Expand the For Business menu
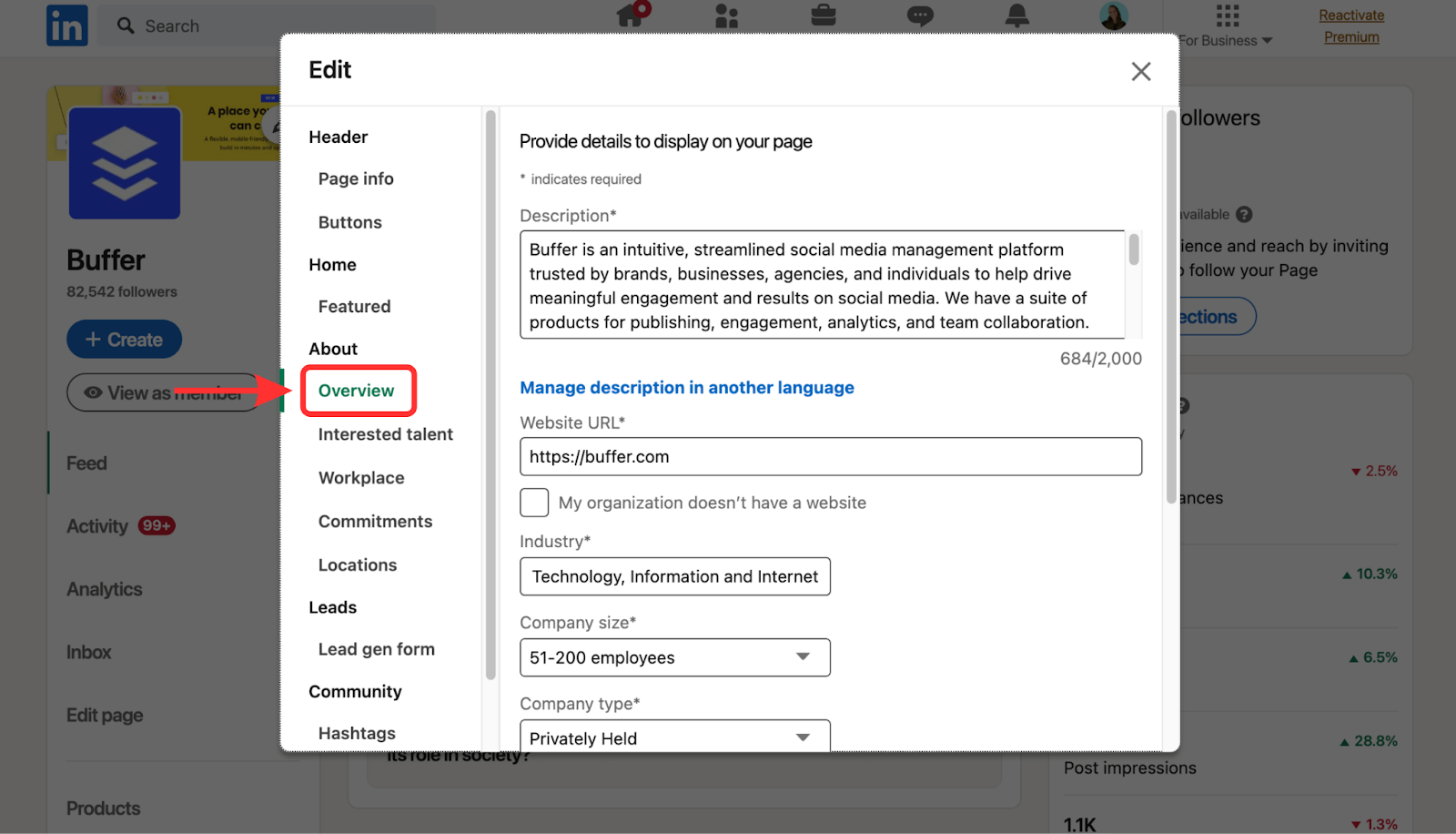 (x=1226, y=40)
